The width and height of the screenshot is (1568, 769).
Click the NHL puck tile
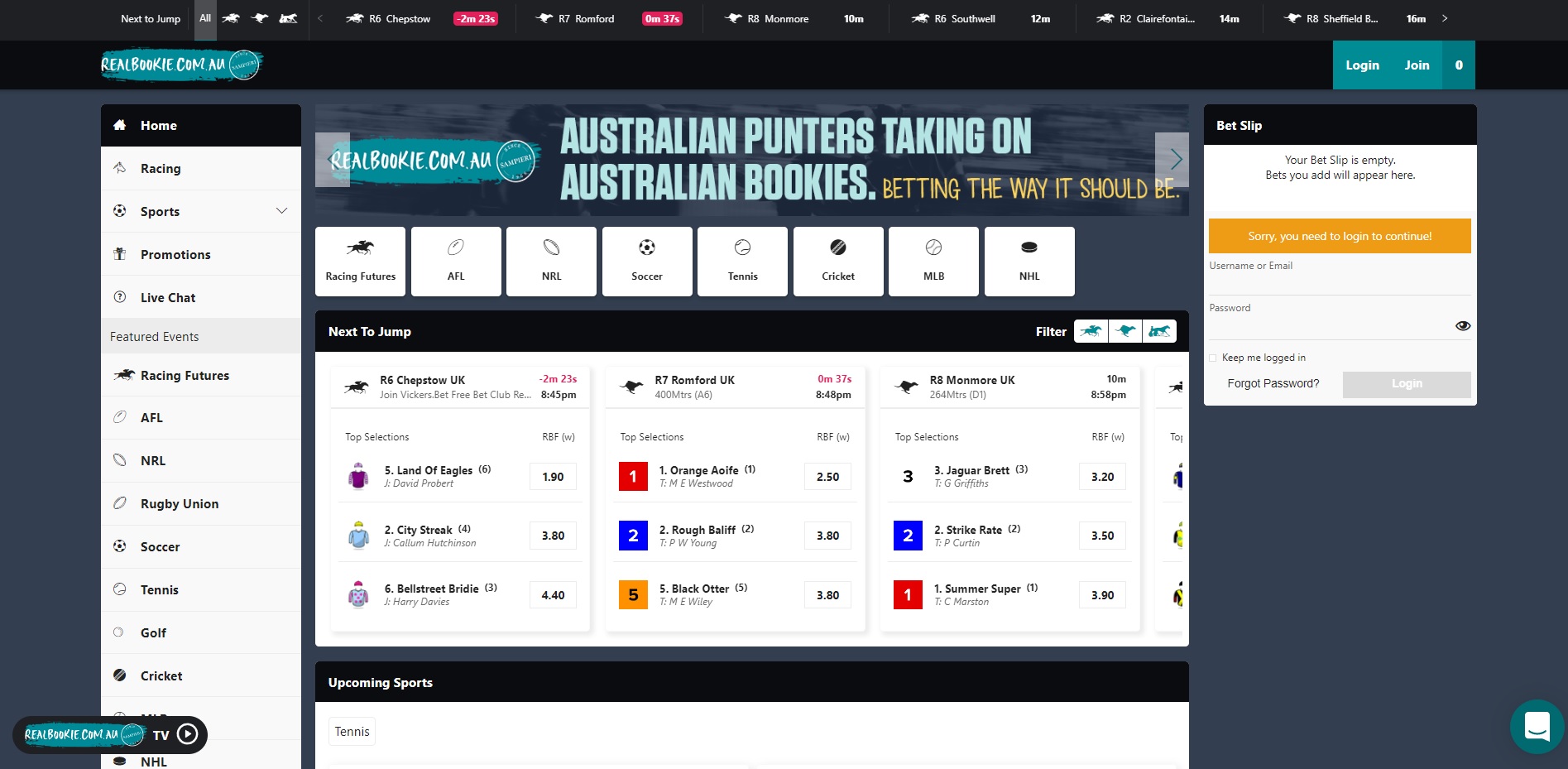tap(1029, 262)
